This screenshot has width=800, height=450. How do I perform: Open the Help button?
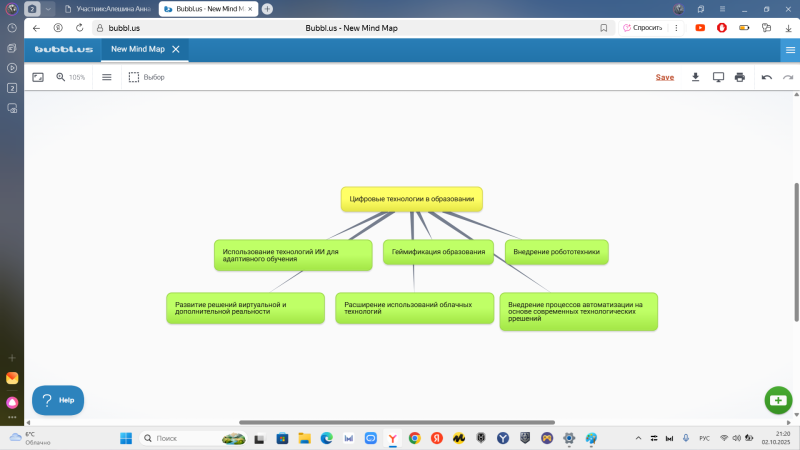(58, 400)
